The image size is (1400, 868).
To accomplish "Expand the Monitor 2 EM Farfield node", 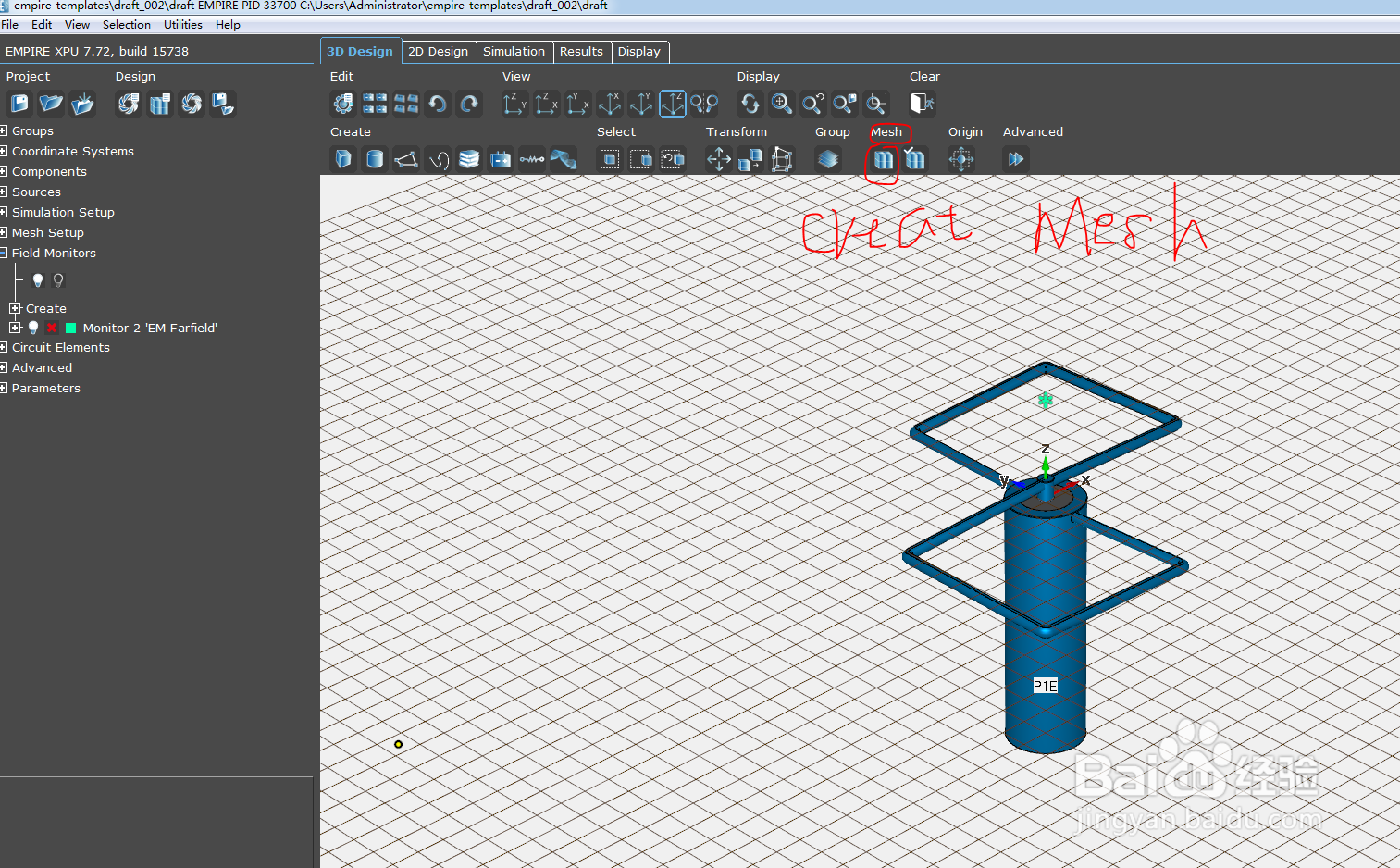I will click(15, 328).
